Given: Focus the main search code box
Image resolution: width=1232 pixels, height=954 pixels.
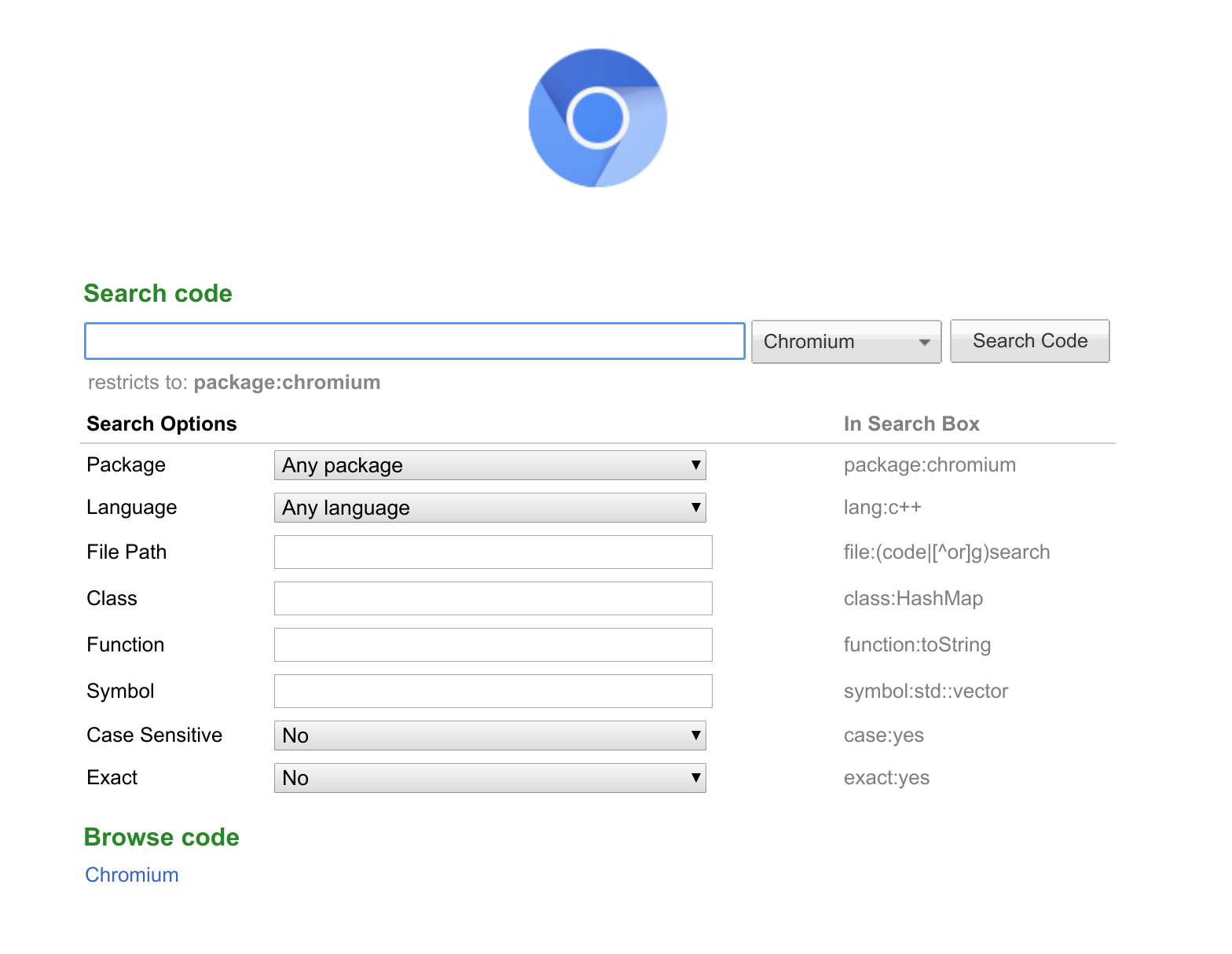Looking at the screenshot, I should point(415,341).
